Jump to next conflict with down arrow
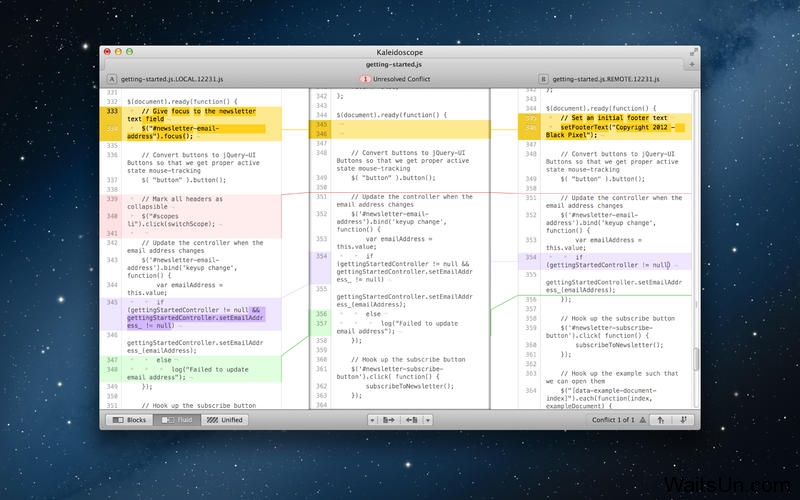The image size is (800, 500). tap(683, 420)
